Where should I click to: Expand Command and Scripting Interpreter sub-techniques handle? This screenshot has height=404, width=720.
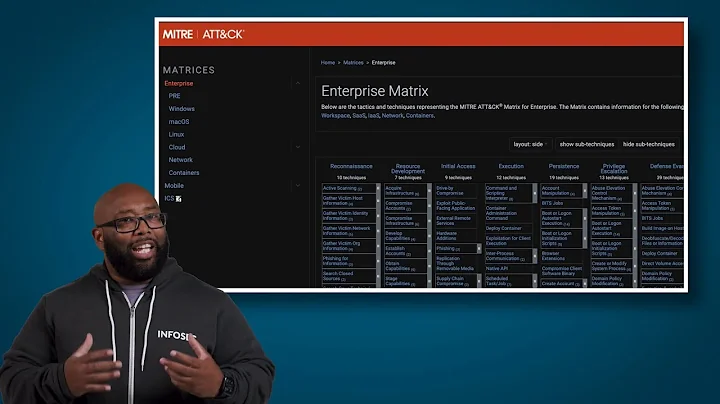(x=534, y=193)
